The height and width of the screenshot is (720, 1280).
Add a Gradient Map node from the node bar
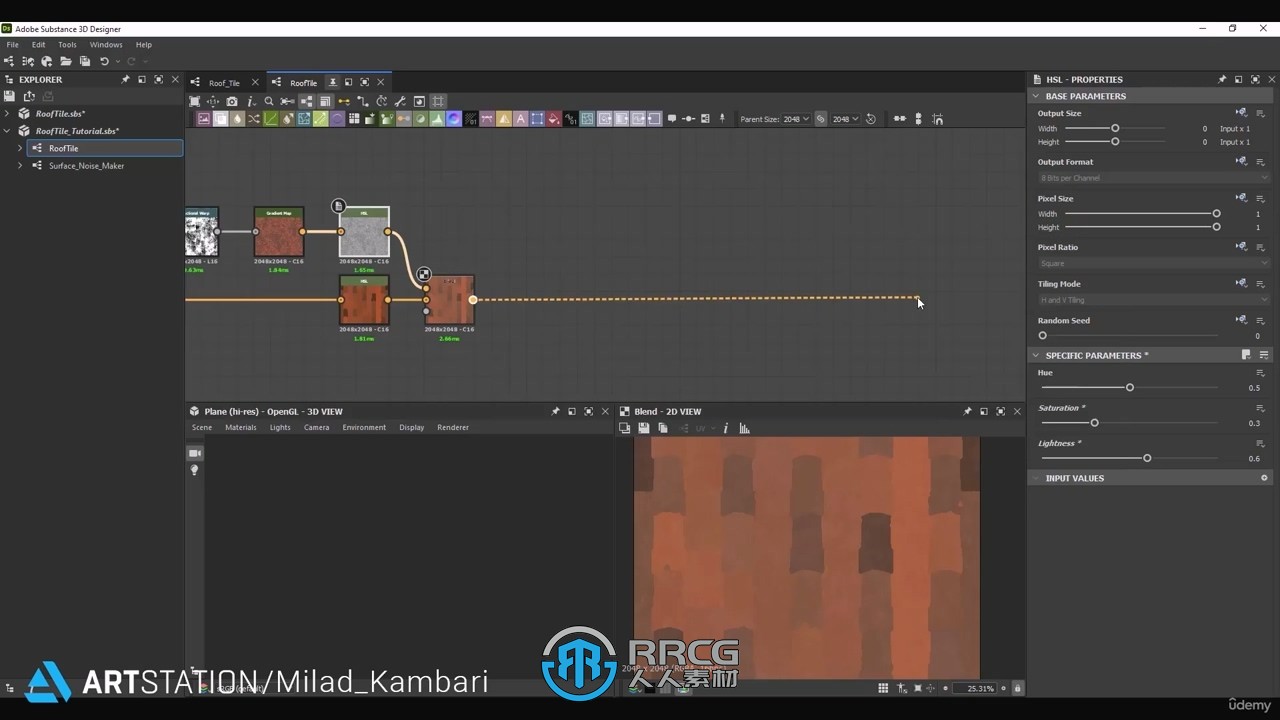point(388,119)
